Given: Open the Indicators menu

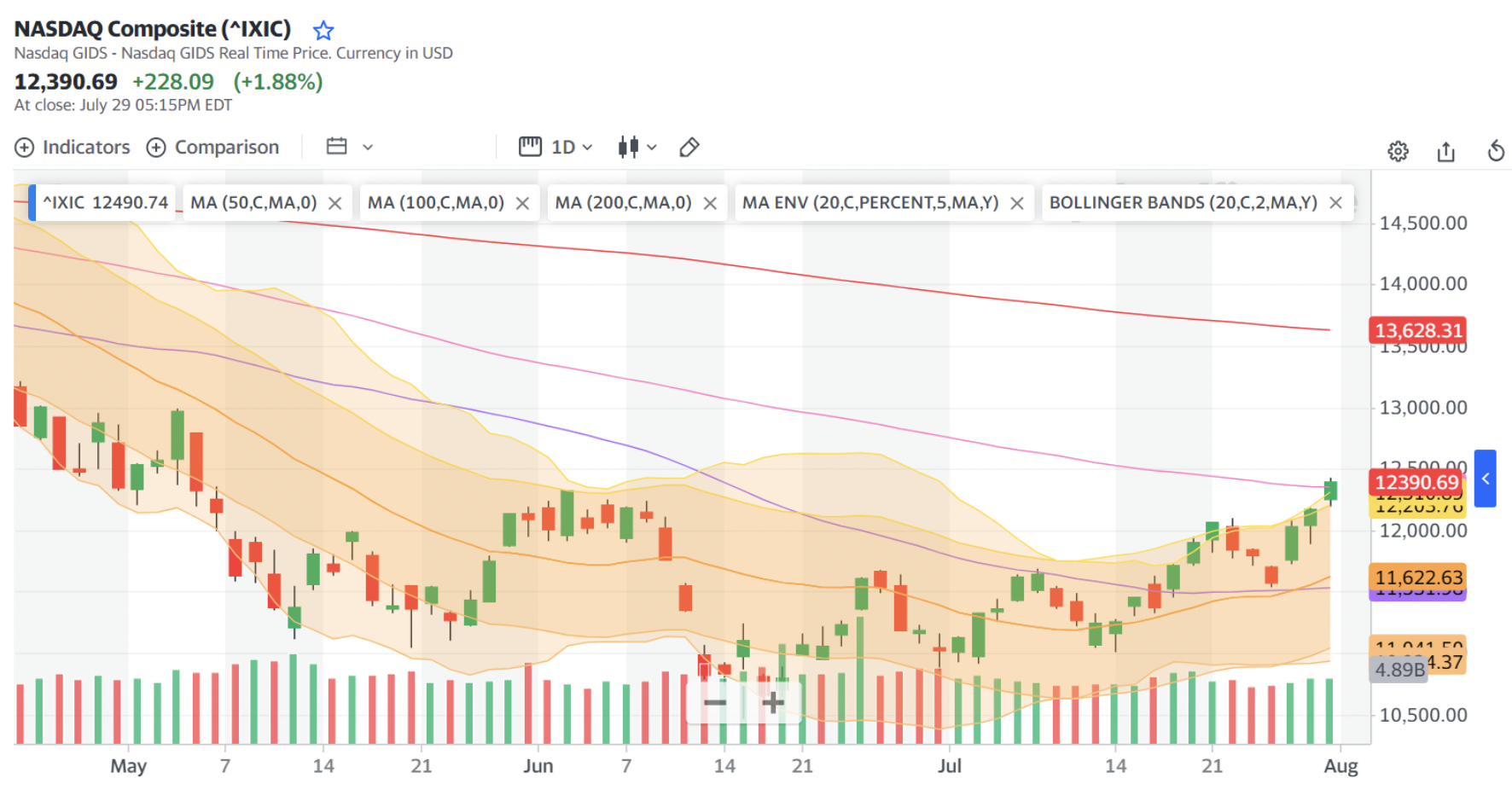Looking at the screenshot, I should click(x=73, y=148).
